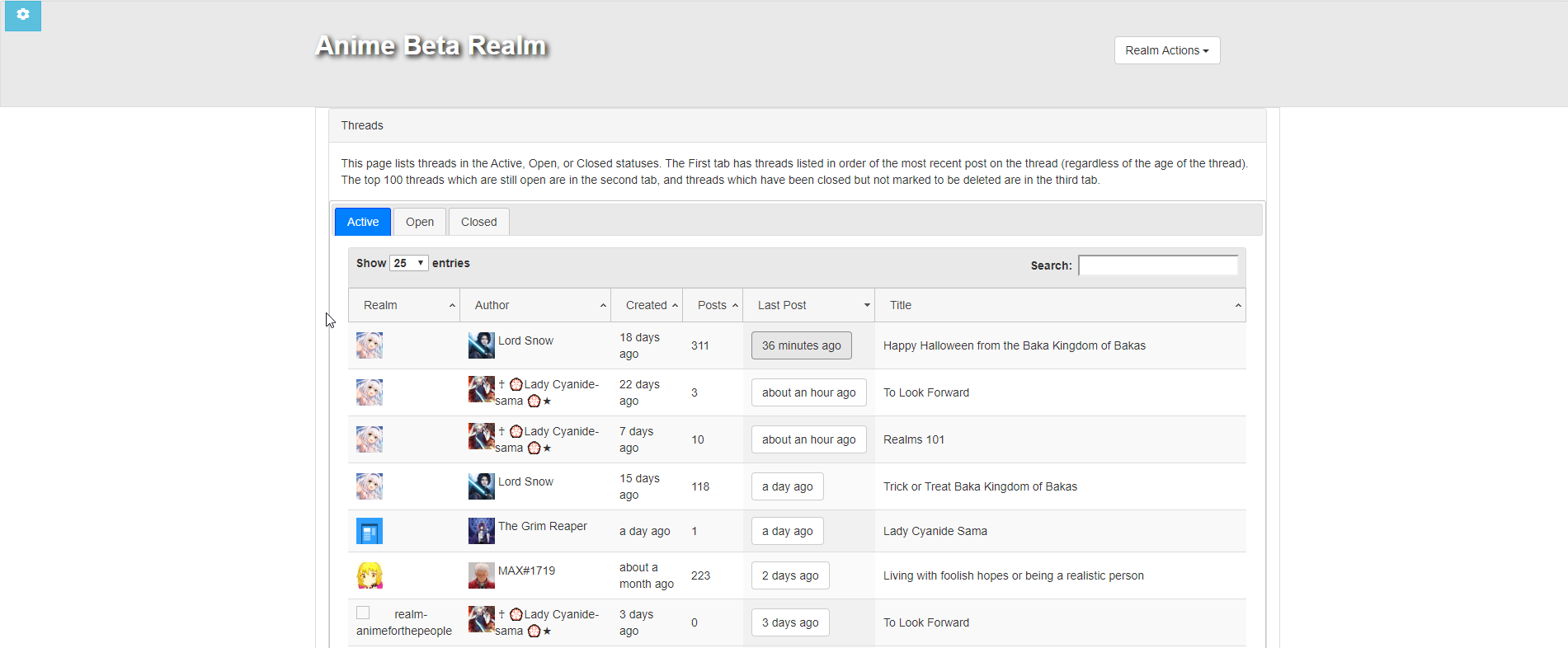Open the Realm Actions dropdown
The width and height of the screenshot is (1568, 648).
[1167, 50]
